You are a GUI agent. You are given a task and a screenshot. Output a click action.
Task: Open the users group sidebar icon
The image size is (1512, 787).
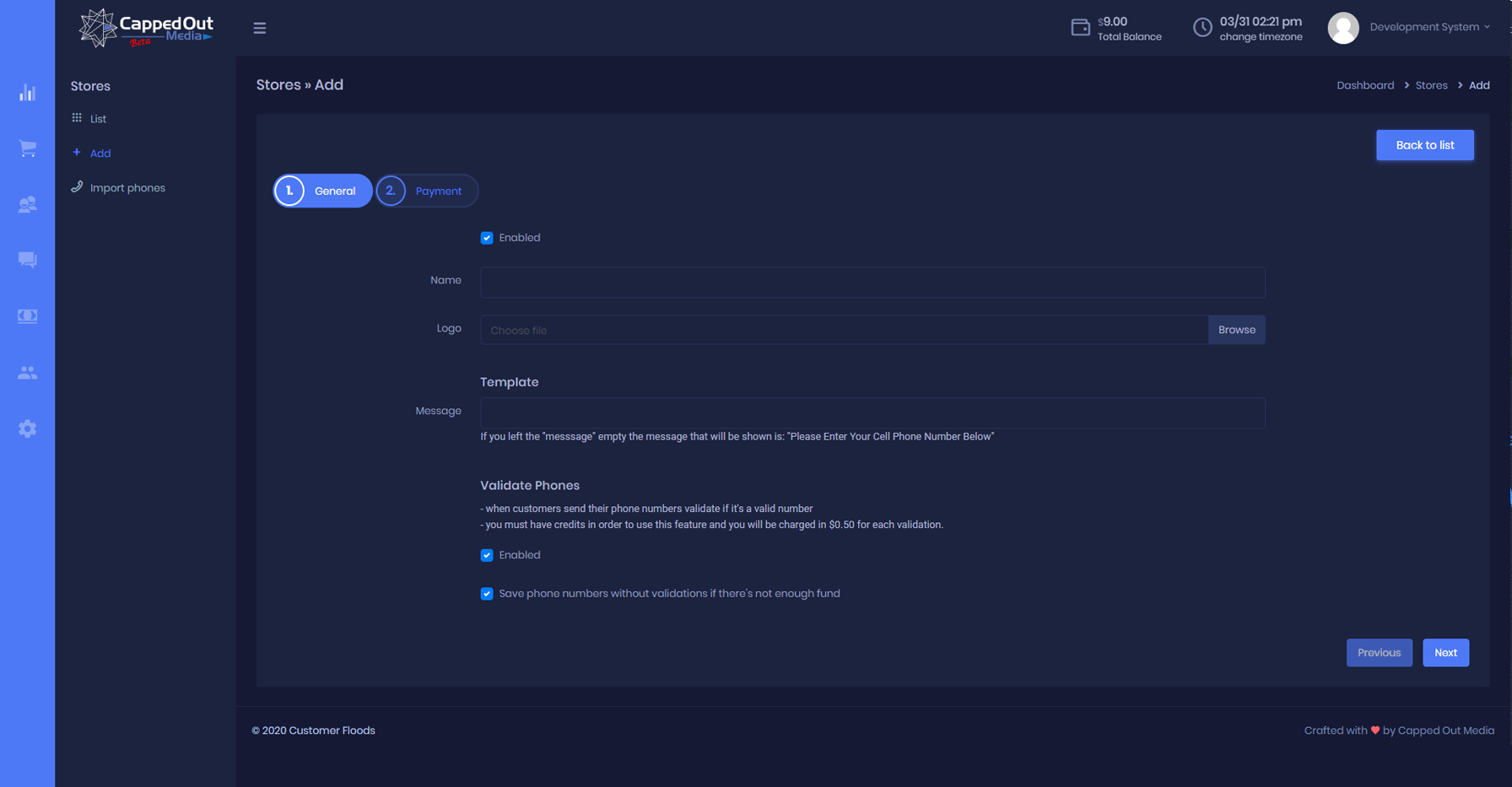coord(27,372)
